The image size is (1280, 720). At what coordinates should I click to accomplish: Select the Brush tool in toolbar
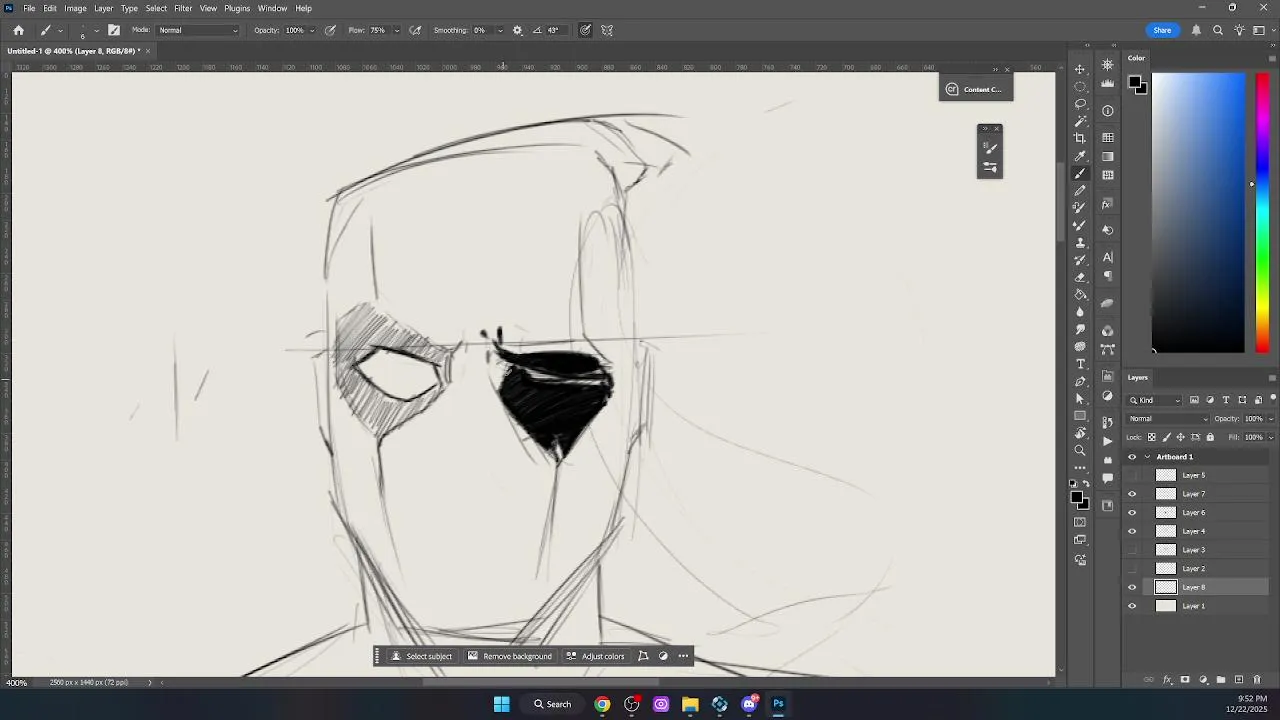pos(1080,172)
